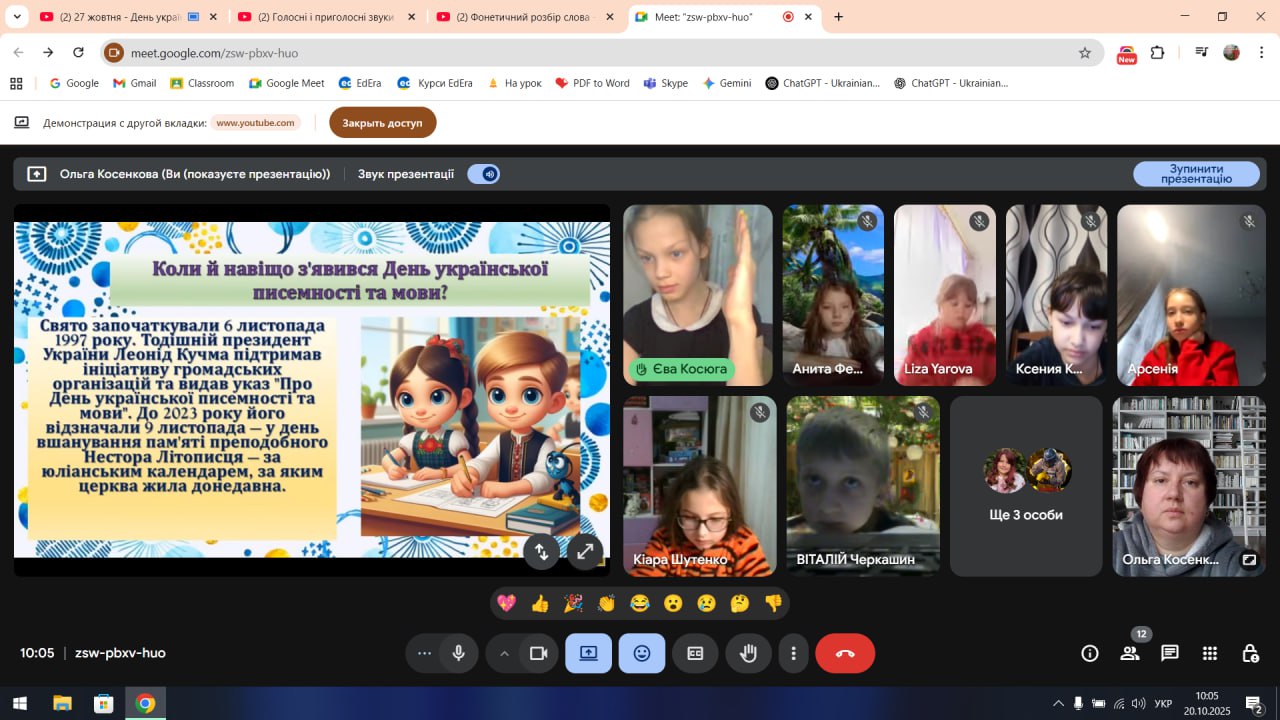Expand the presentation to full screen
This screenshot has height=720, width=1280.
pyautogui.click(x=585, y=551)
